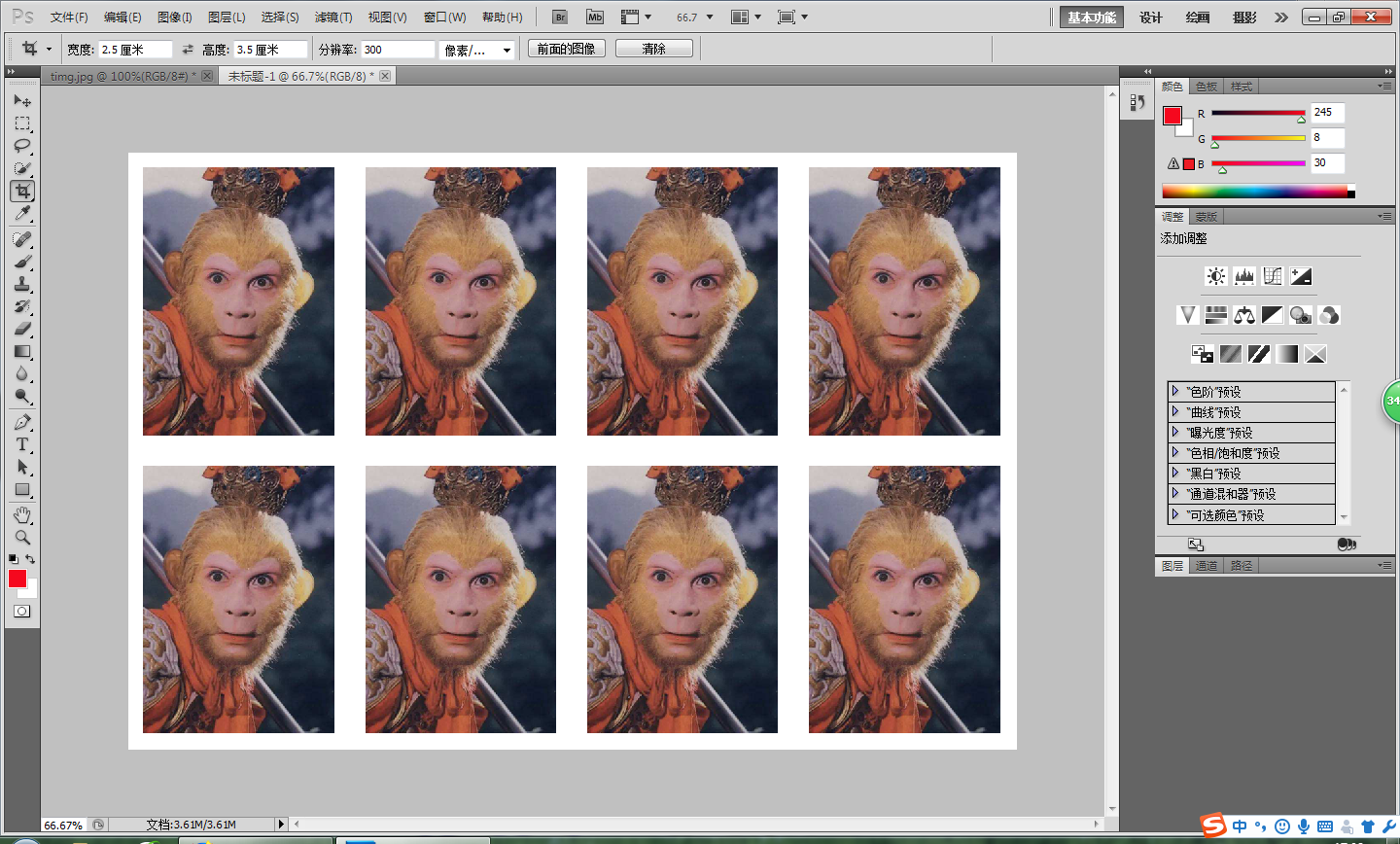1400x844 pixels.
Task: Select the Pen tool
Action: click(22, 422)
